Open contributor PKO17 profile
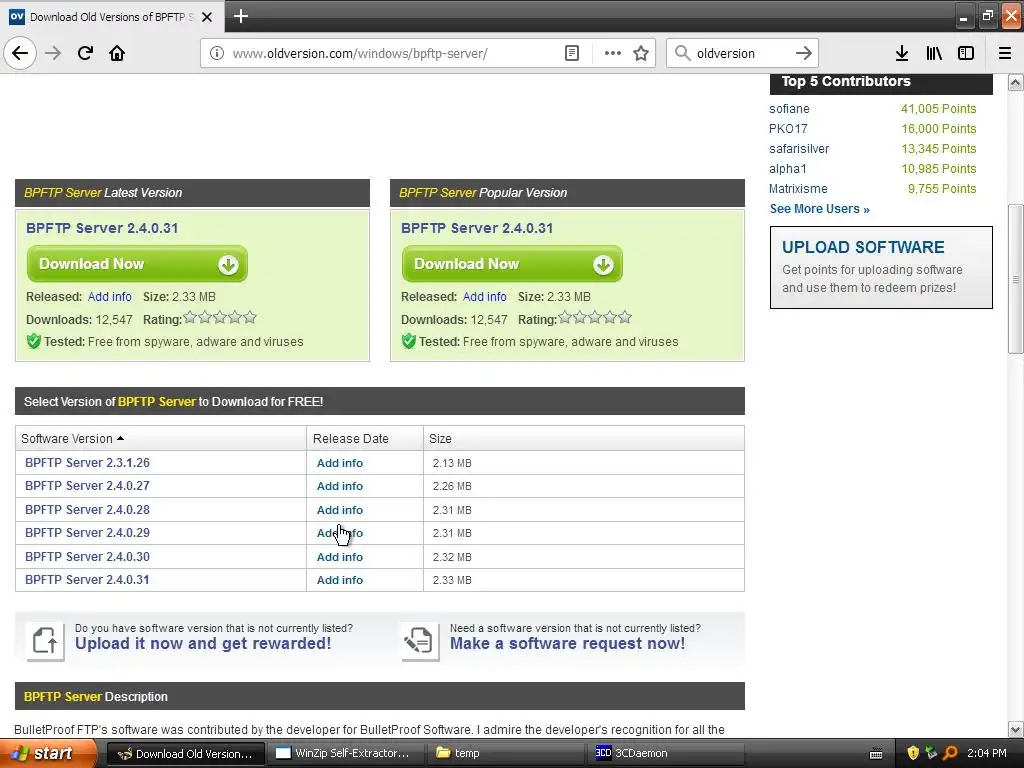This screenshot has width=1024, height=768. click(788, 129)
